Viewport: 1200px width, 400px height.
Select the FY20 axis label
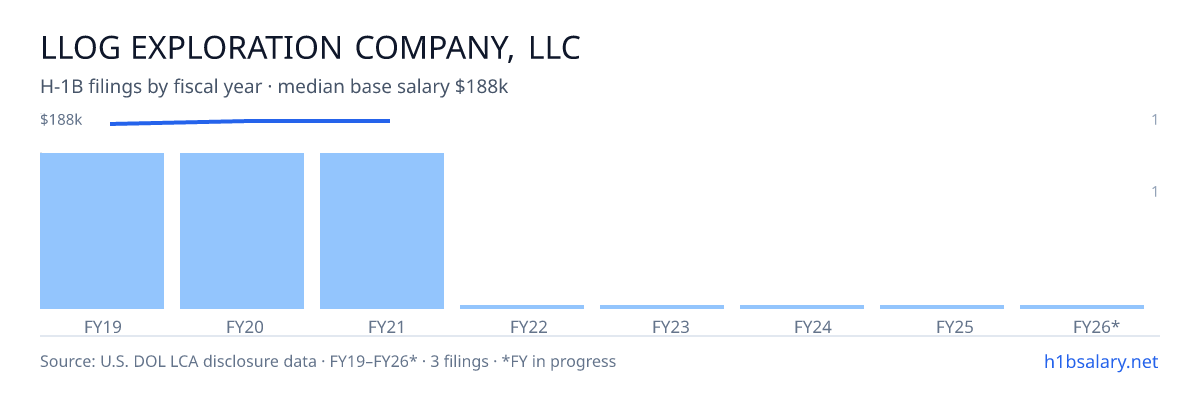(x=244, y=326)
